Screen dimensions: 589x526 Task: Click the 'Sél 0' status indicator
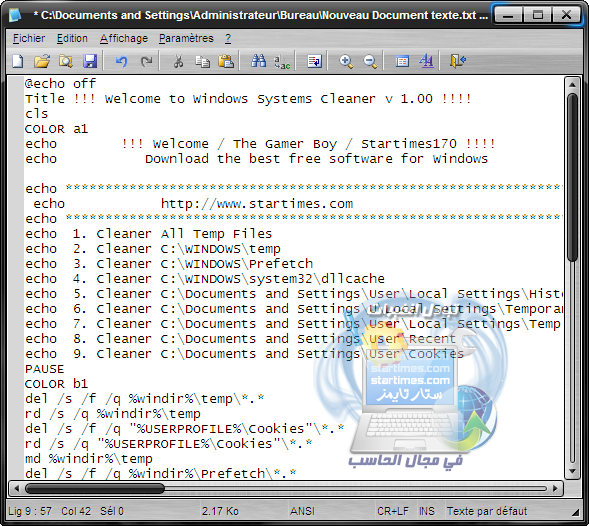coord(112,511)
